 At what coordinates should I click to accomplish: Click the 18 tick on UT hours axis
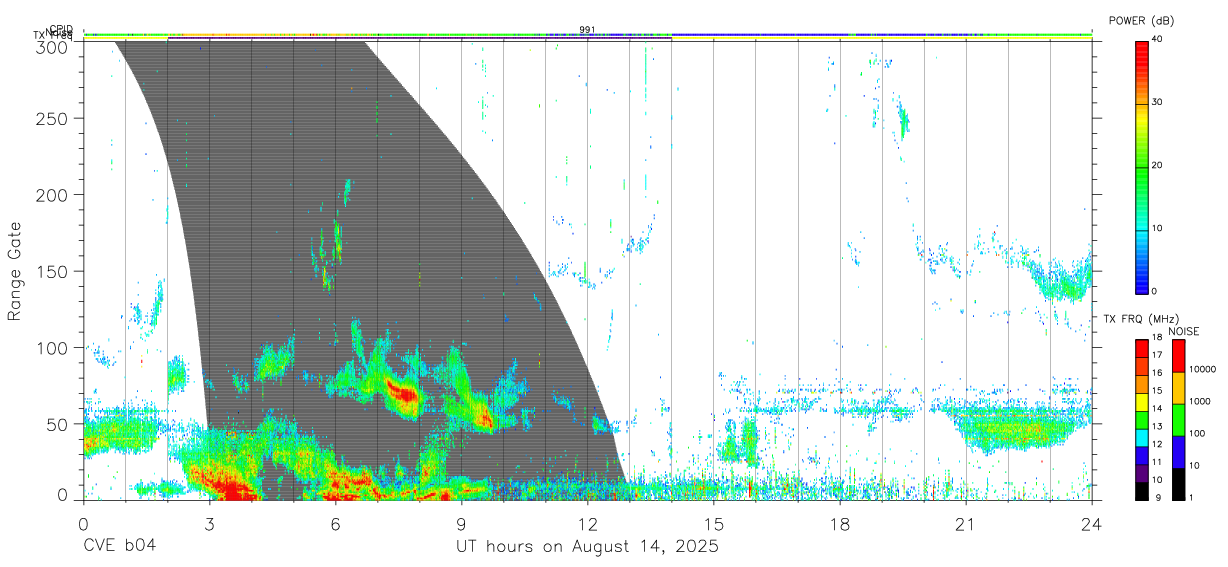[x=840, y=523]
